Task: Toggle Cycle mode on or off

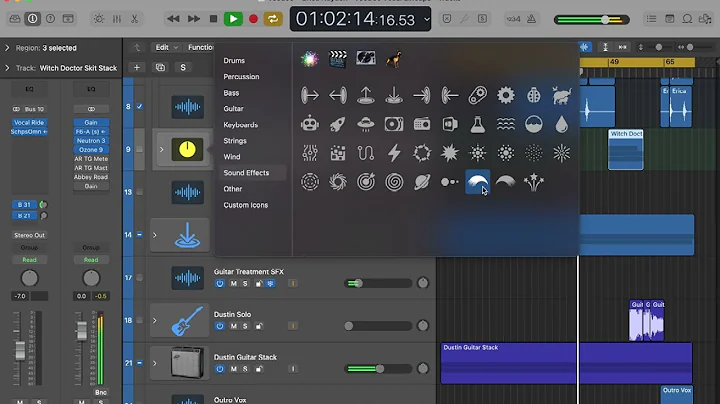Action: tap(273, 19)
